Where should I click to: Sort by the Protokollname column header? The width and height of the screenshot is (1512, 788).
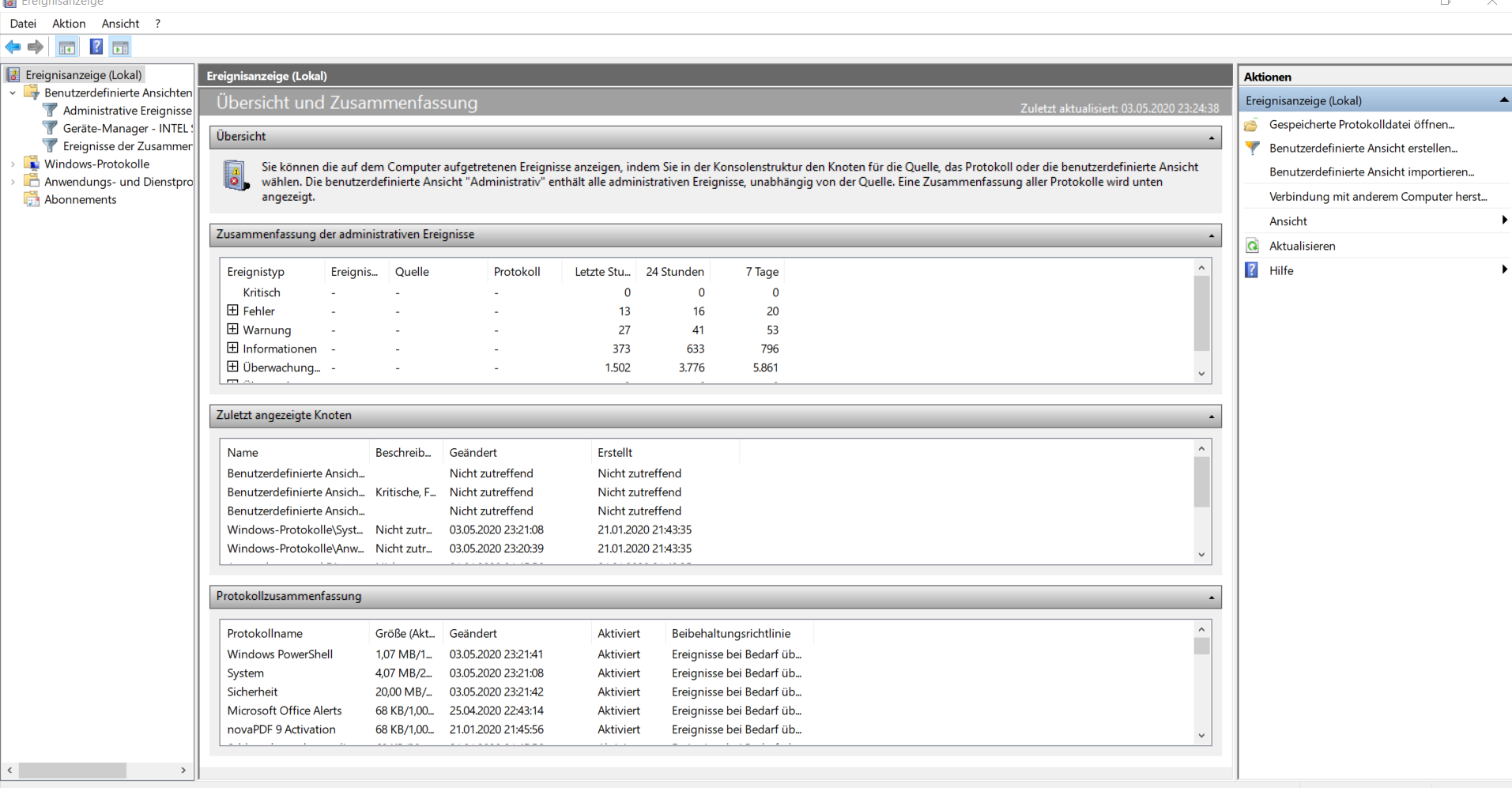point(294,634)
